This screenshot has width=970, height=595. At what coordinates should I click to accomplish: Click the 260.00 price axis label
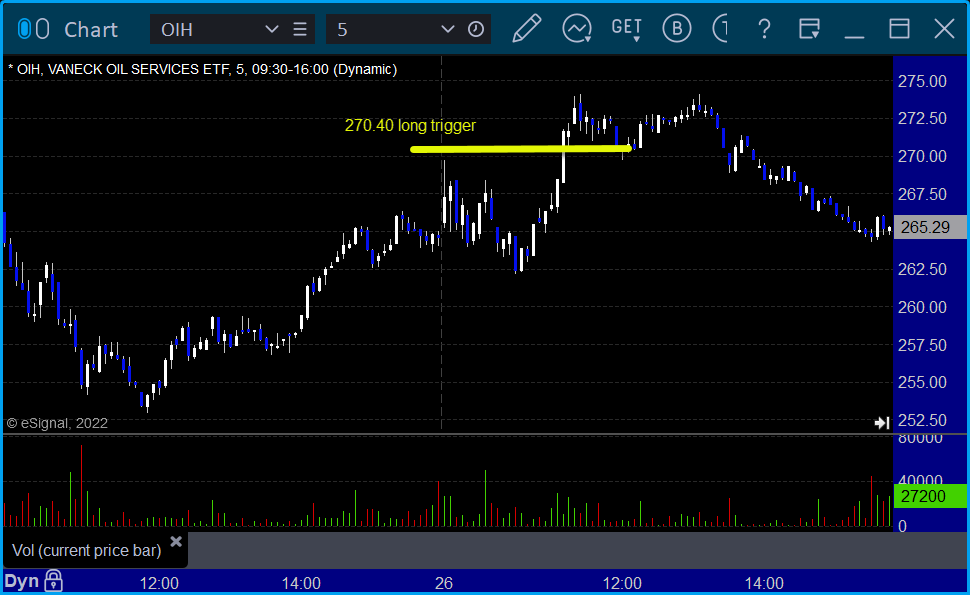(x=922, y=307)
